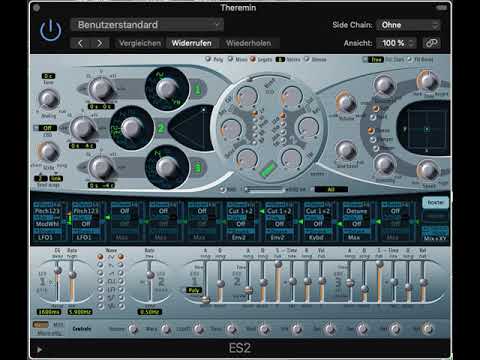
Task: Open the Ansicht 100 % dropdown
Action: coord(396,43)
